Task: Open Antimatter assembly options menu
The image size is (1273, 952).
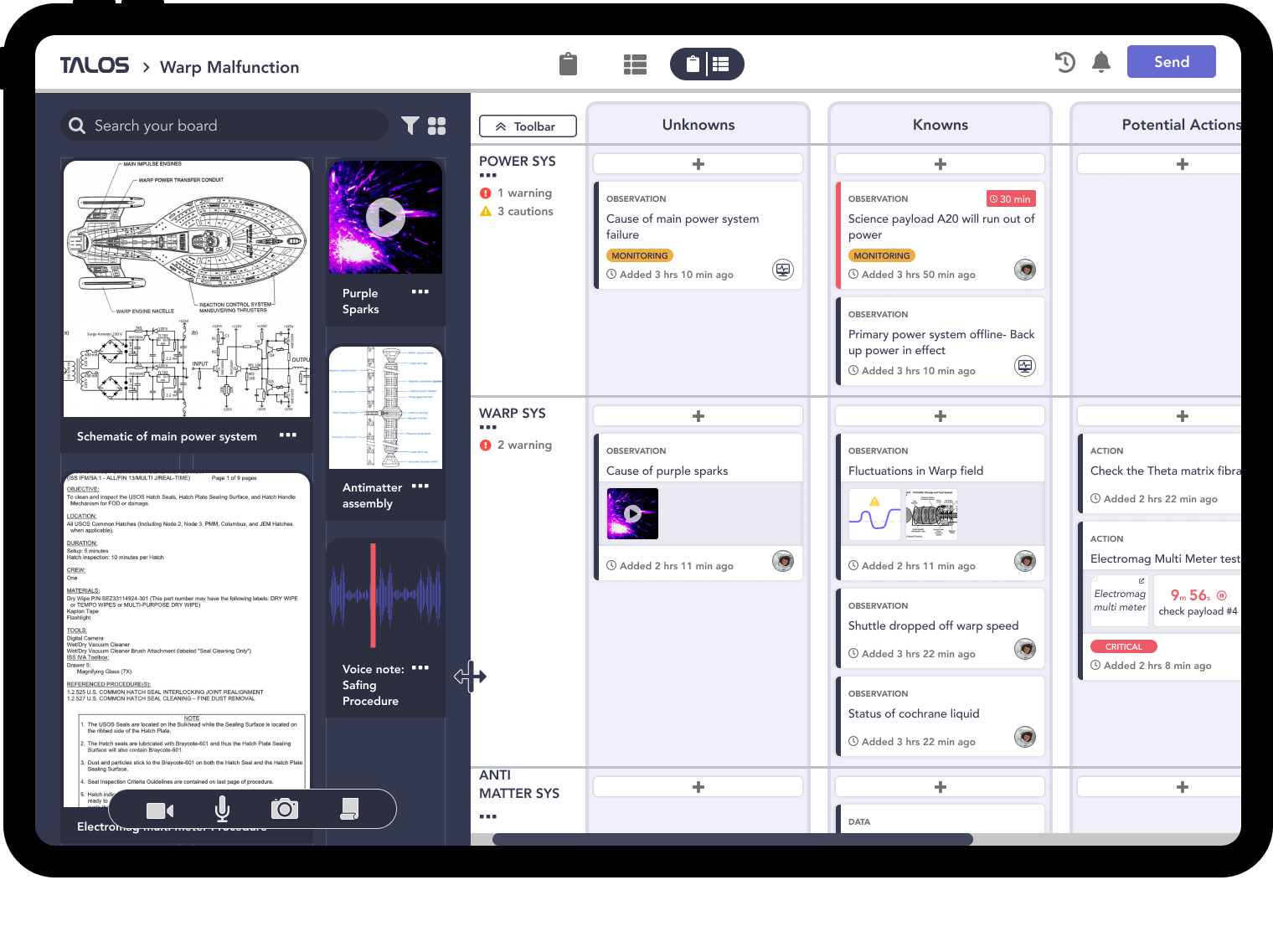Action: [420, 486]
